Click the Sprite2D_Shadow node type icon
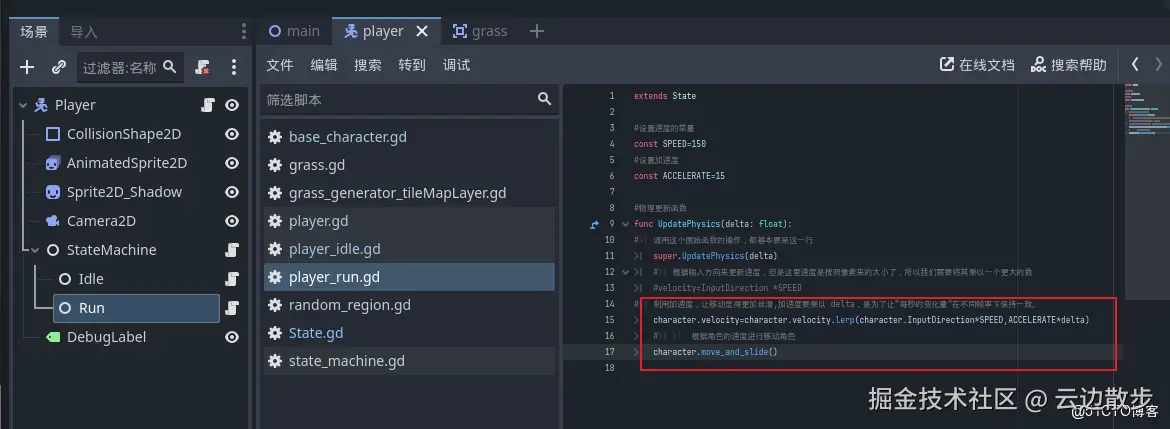The height and width of the screenshot is (429, 1170). click(x=52, y=192)
